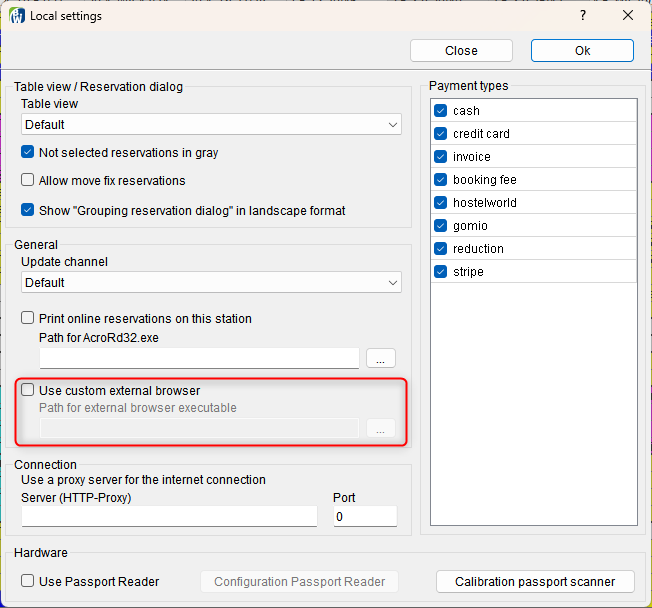Click the Local settings app icon in title bar
This screenshot has width=652, height=608.
(x=17, y=16)
